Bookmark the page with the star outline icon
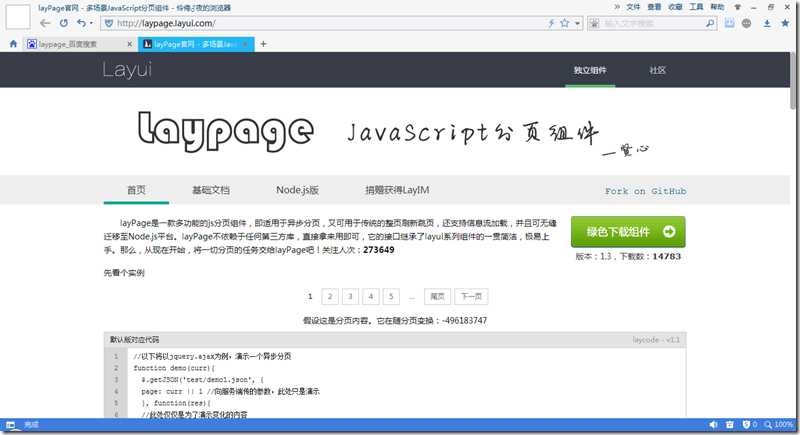The width and height of the screenshot is (800, 435). pyautogui.click(x=564, y=23)
